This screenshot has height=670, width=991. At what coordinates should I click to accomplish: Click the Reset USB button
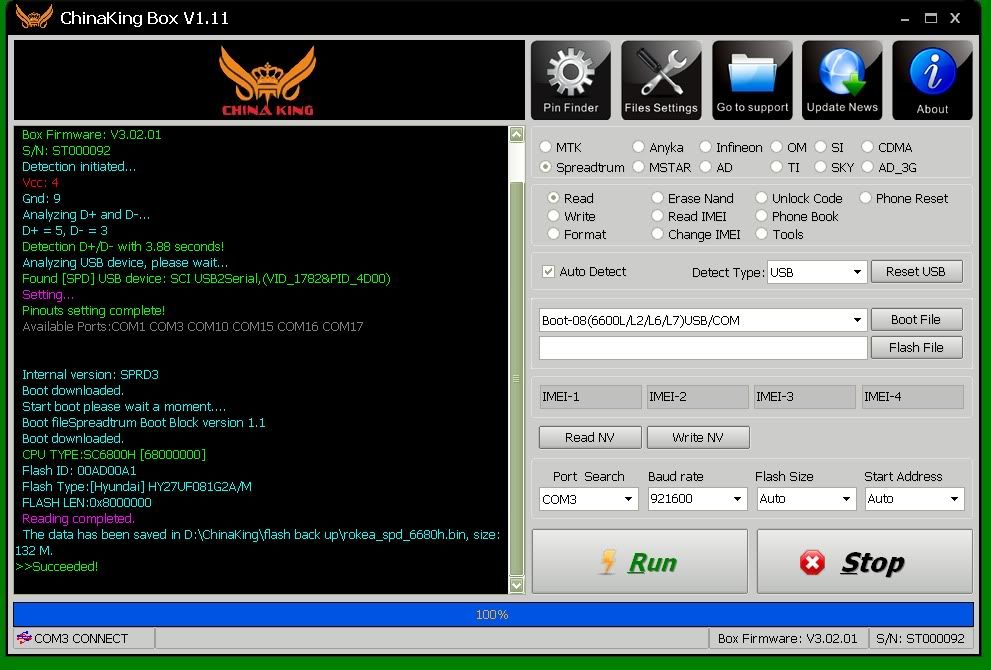[x=916, y=272]
